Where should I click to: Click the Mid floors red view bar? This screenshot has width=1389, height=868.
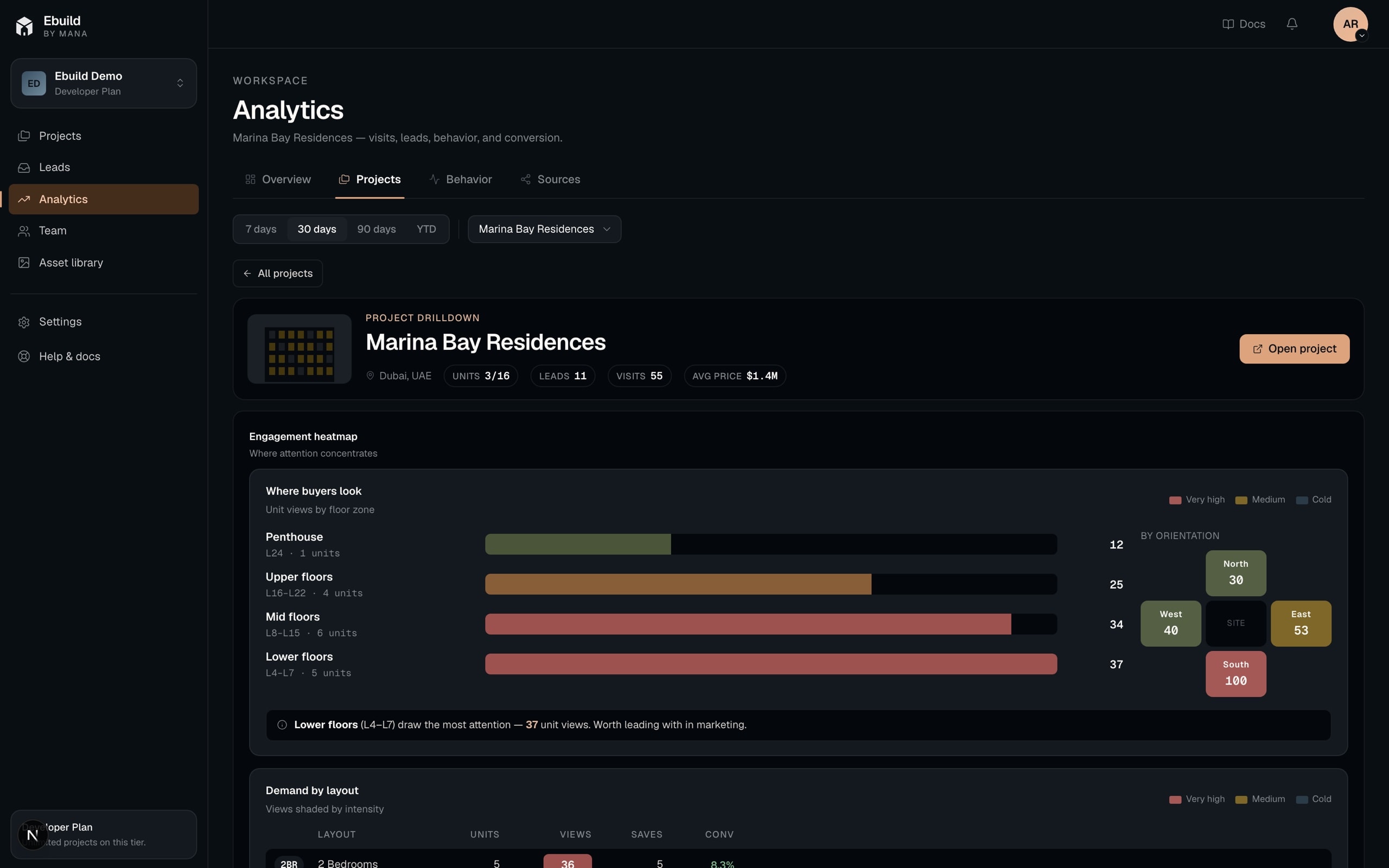pyautogui.click(x=748, y=624)
